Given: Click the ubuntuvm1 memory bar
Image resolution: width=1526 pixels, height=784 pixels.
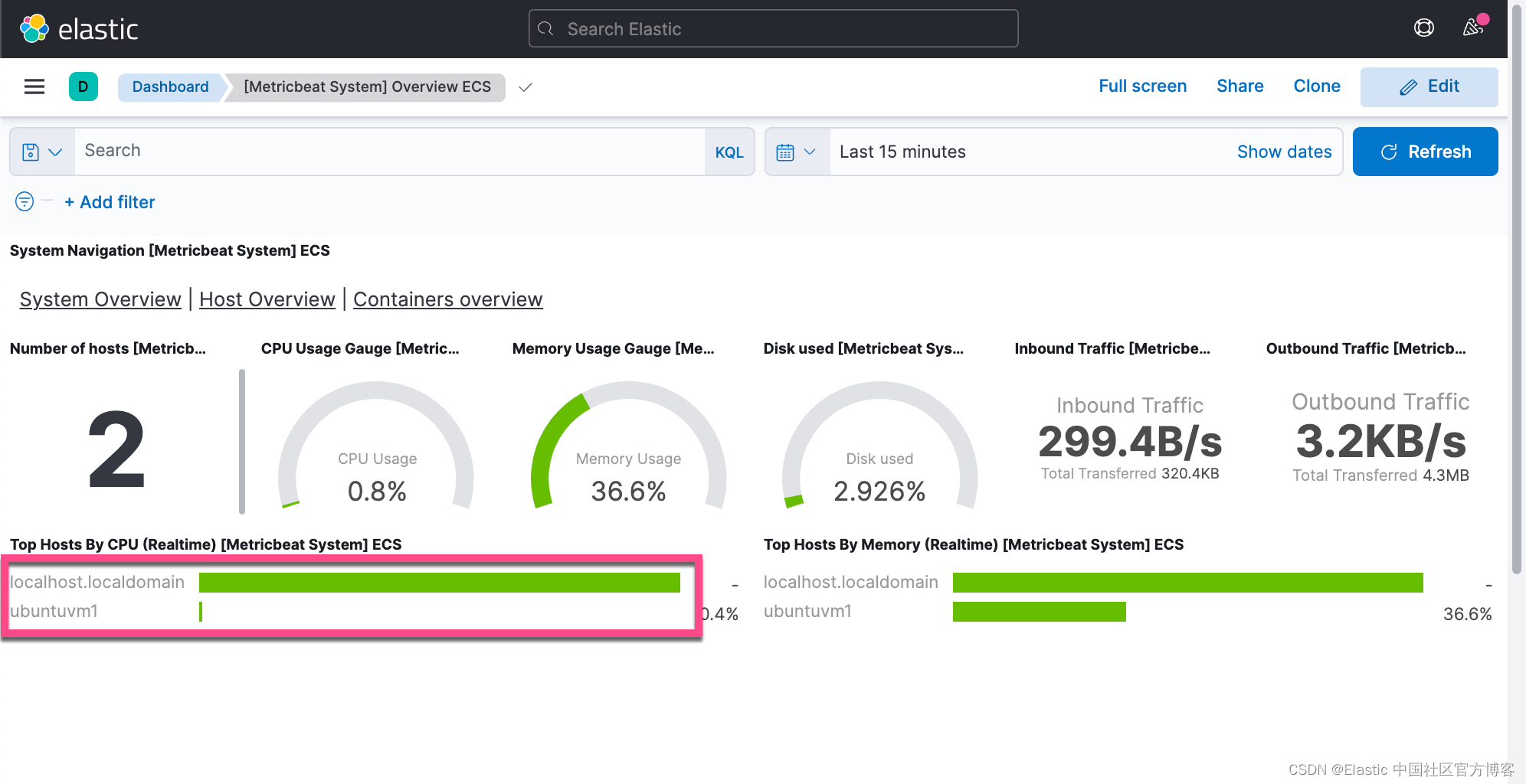Looking at the screenshot, I should [x=1040, y=612].
